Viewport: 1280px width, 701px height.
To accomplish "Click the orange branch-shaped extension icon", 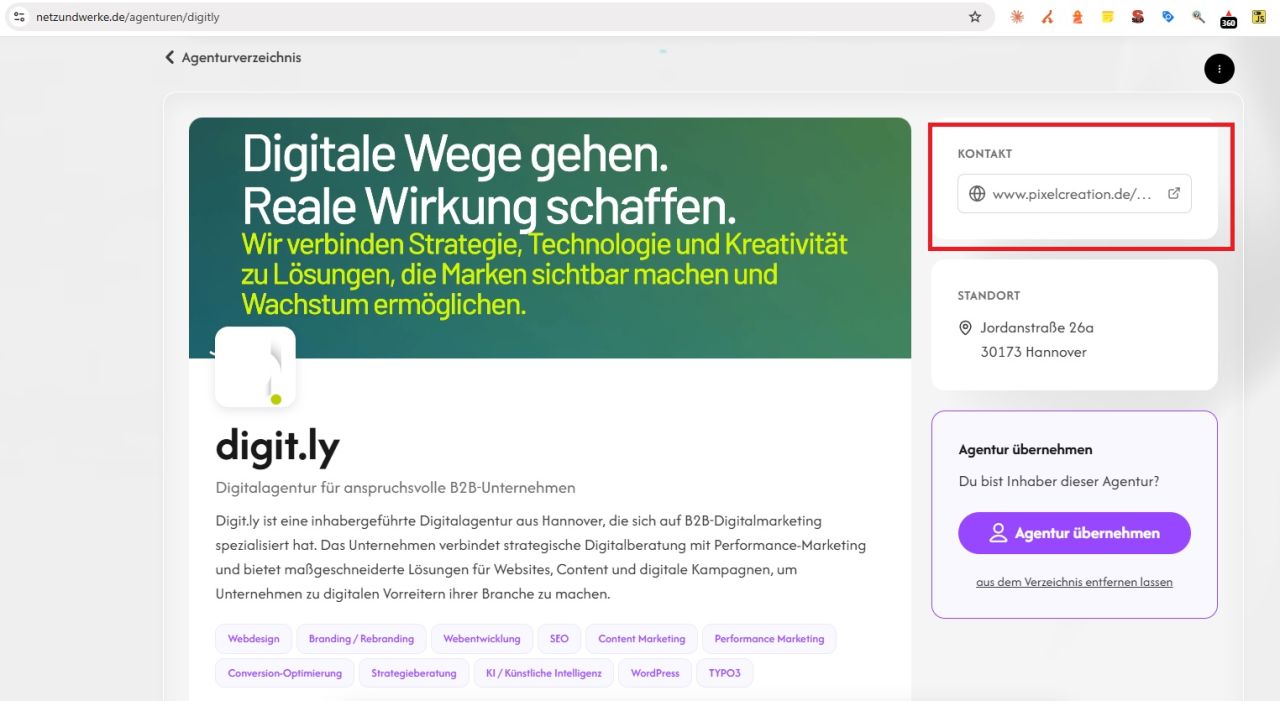I will click(x=1047, y=17).
